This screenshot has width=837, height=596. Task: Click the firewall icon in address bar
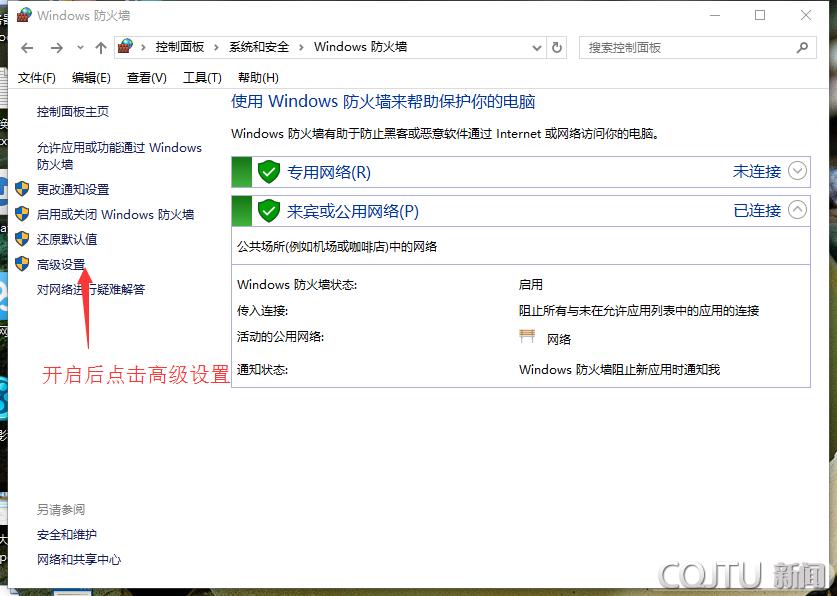(x=125, y=47)
